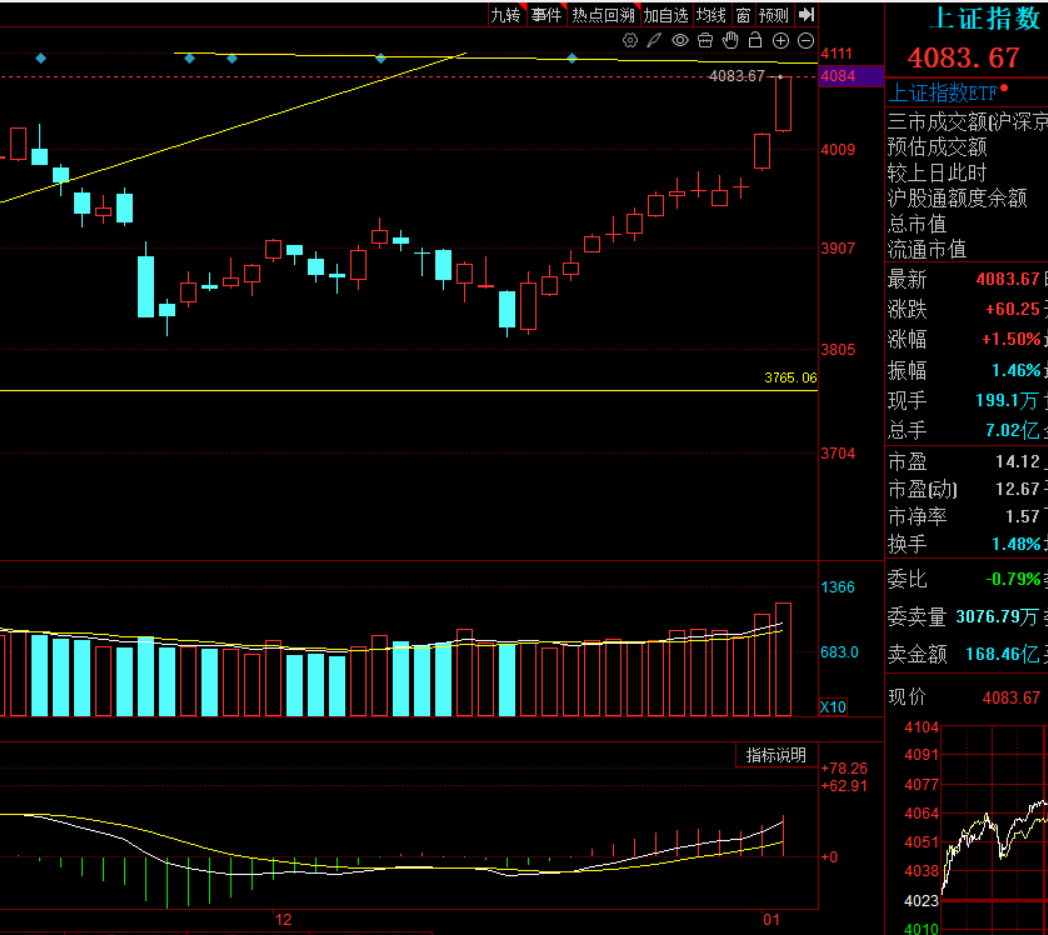Open 指标说明 indicator description
Screen dimensions: 1048x935
pyautogui.click(x=776, y=755)
